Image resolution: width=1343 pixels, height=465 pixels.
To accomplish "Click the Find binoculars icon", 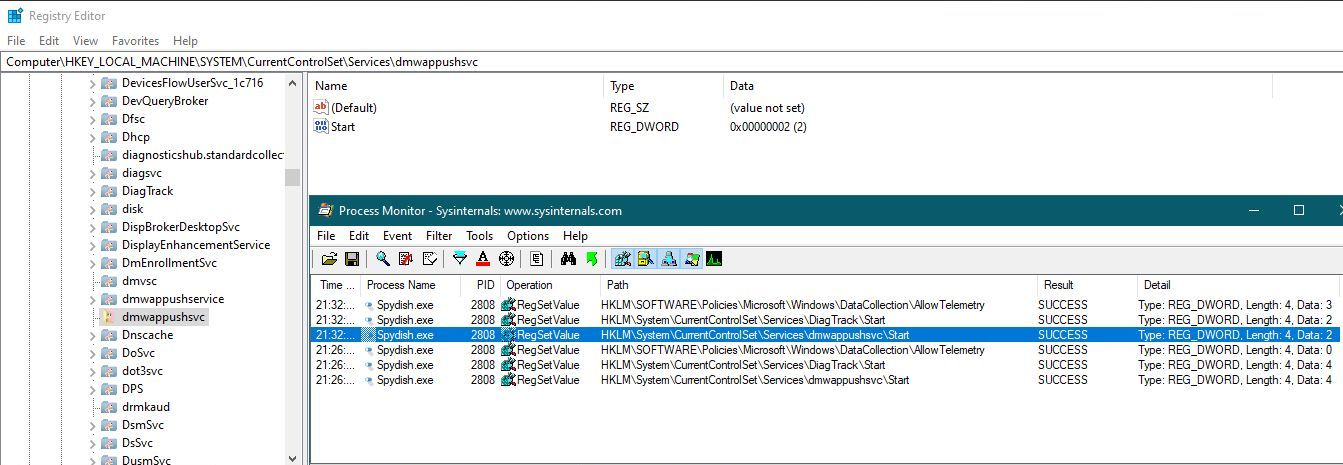I will [x=568, y=259].
